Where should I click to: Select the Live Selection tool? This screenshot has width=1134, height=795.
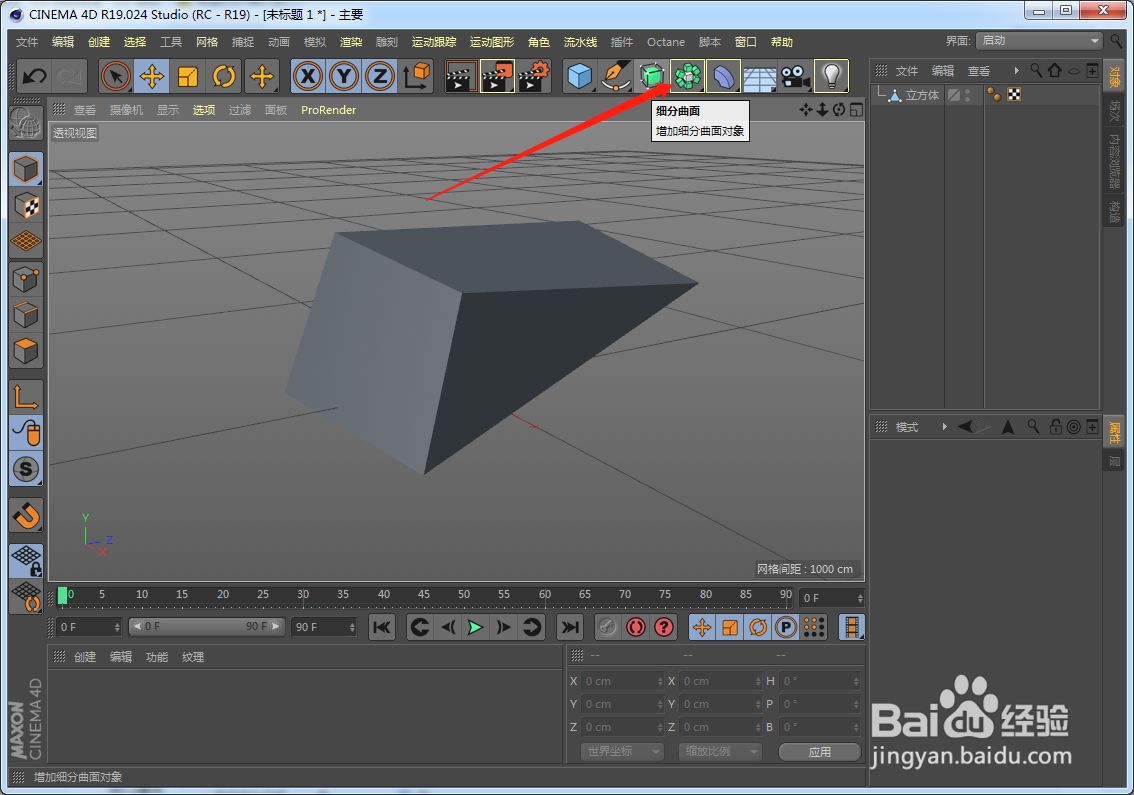(116, 76)
